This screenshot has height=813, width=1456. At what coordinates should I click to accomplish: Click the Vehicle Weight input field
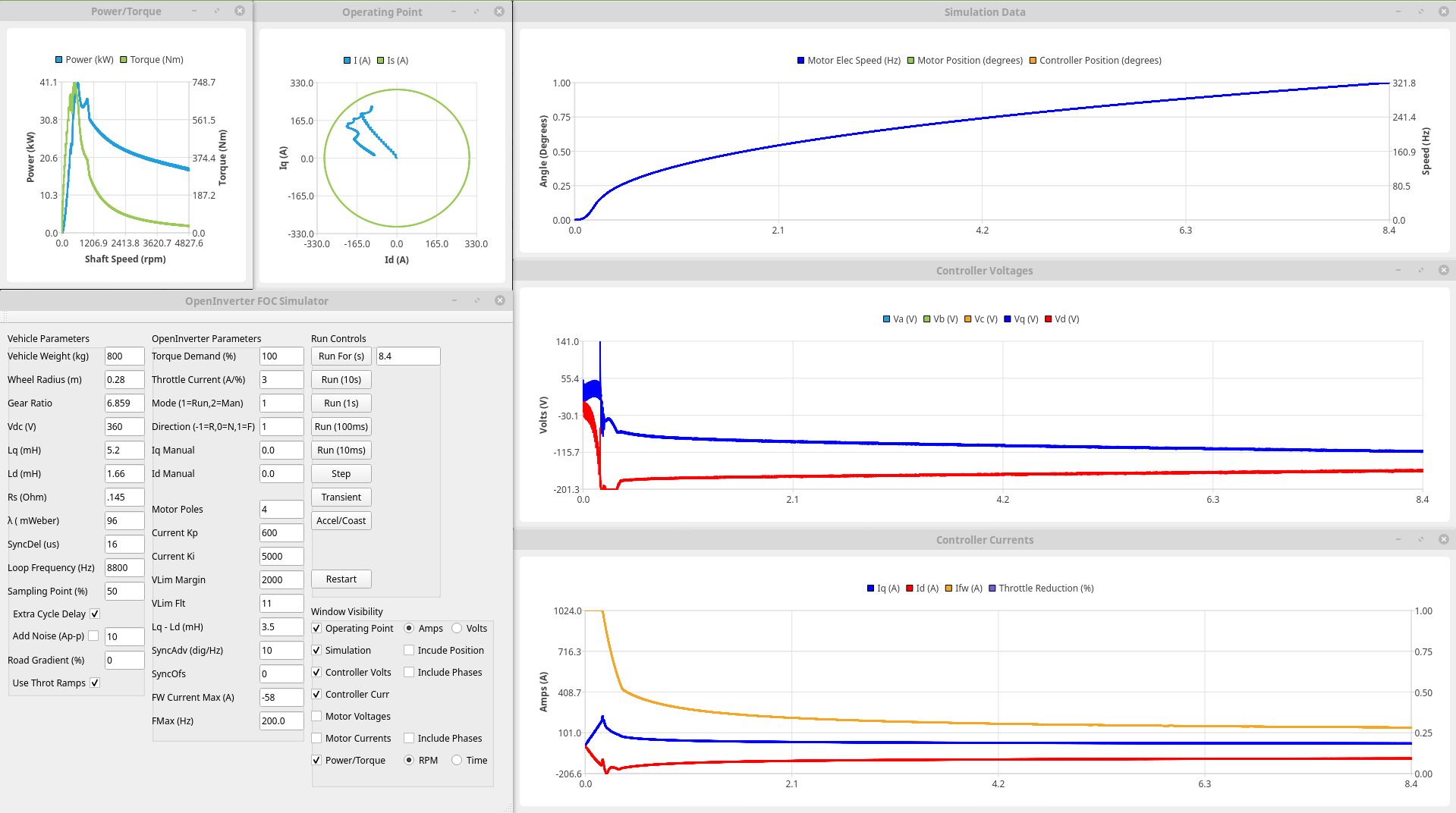(x=124, y=356)
